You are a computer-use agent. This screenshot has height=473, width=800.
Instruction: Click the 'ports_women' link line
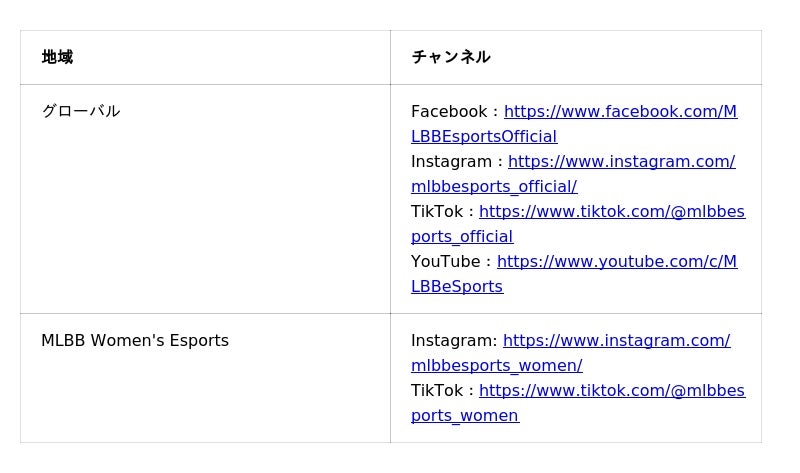(464, 416)
